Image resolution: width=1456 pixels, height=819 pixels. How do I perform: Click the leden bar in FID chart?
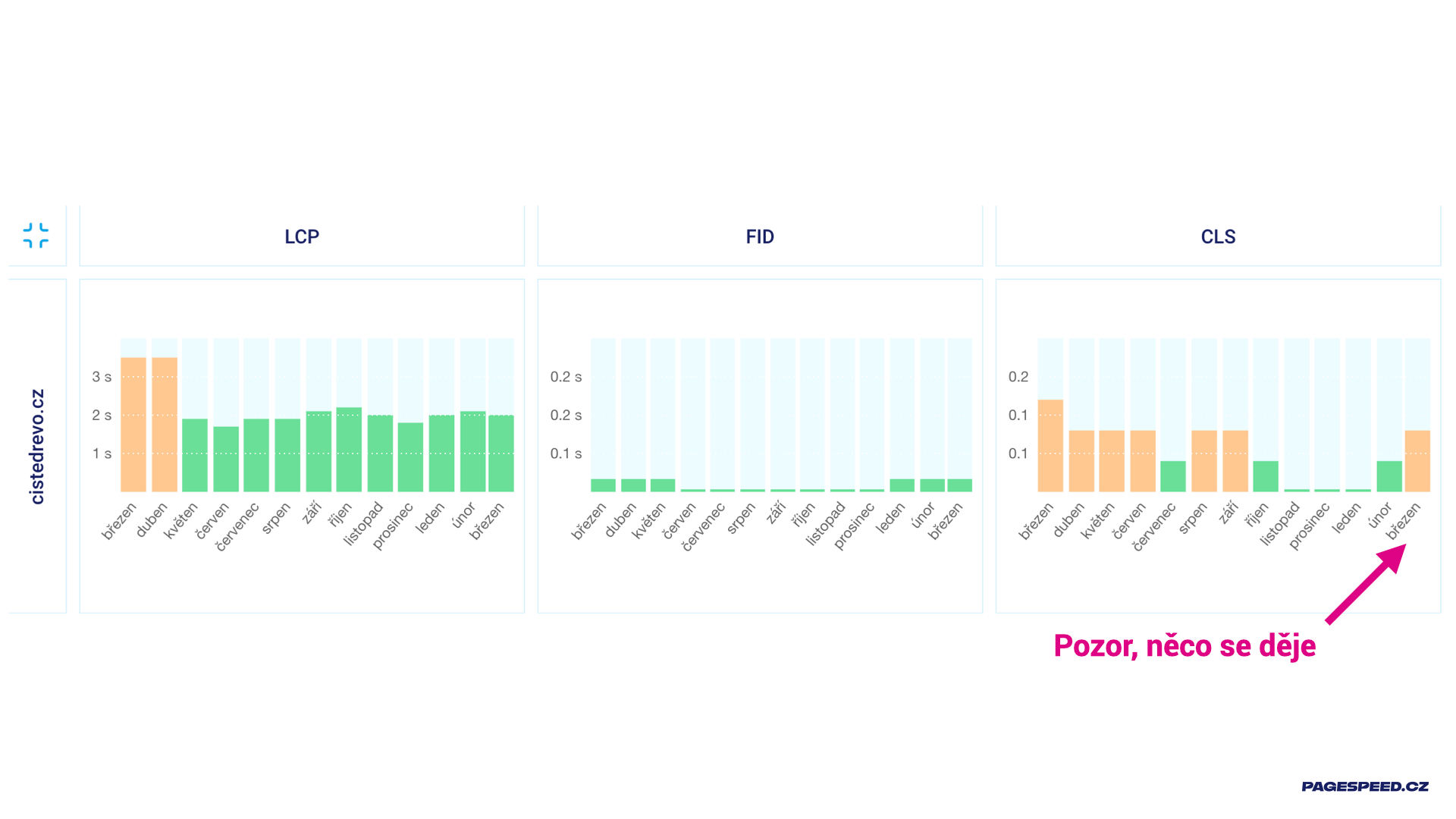pos(902,485)
